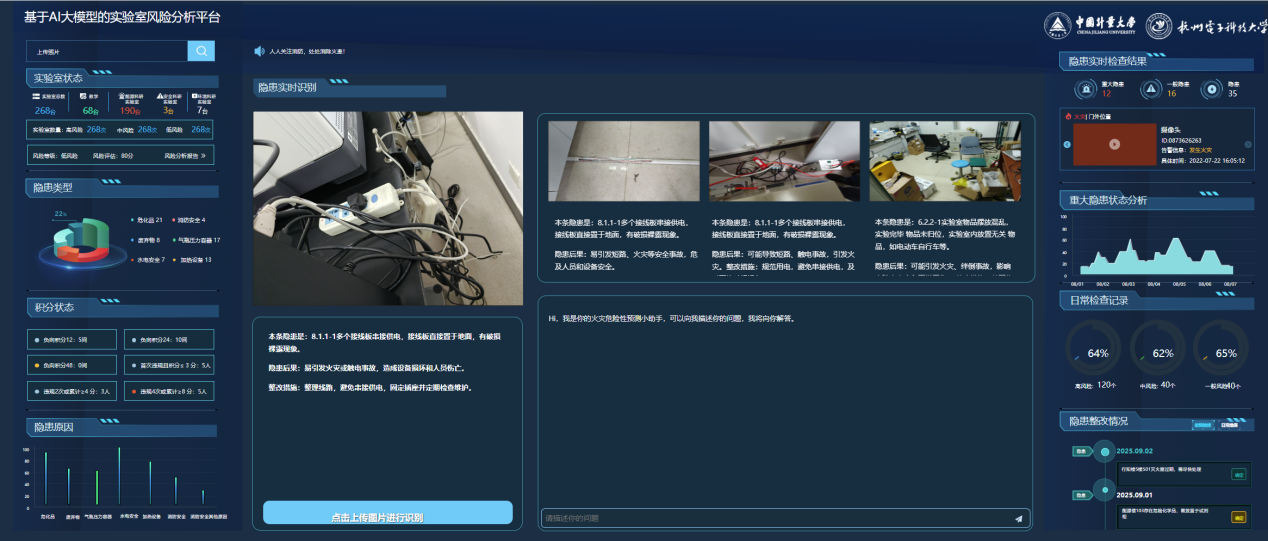Go to next camera alert with right arrow
1268x541 pixels.
click(x=1251, y=144)
